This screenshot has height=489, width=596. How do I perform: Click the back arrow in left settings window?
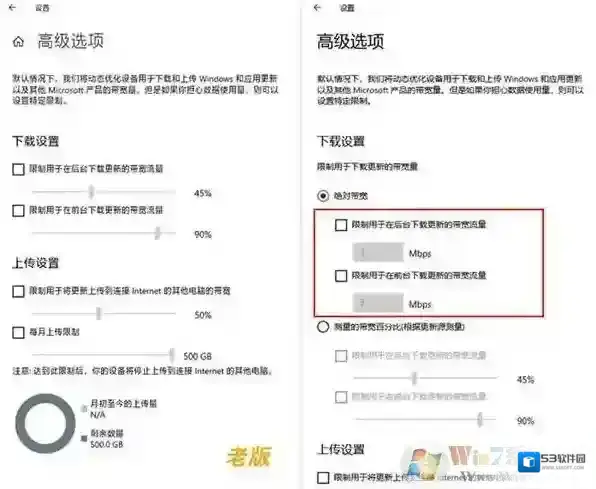click(13, 8)
